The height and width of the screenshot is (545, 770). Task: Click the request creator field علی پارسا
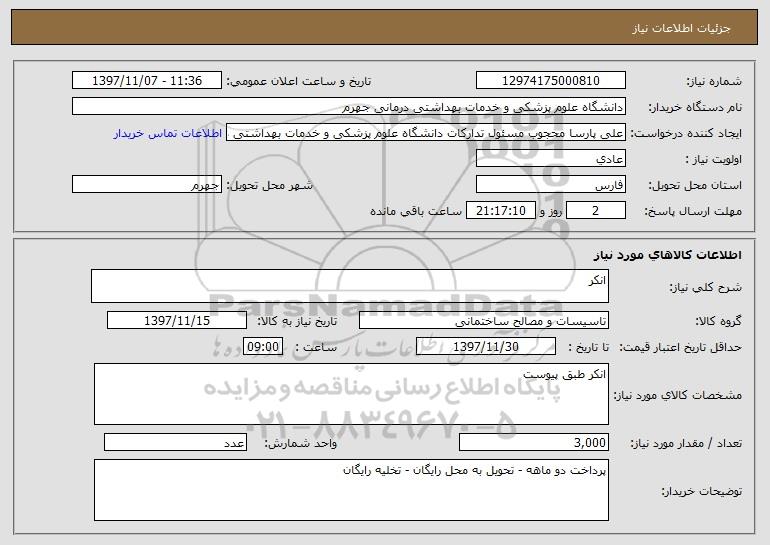pos(426,133)
